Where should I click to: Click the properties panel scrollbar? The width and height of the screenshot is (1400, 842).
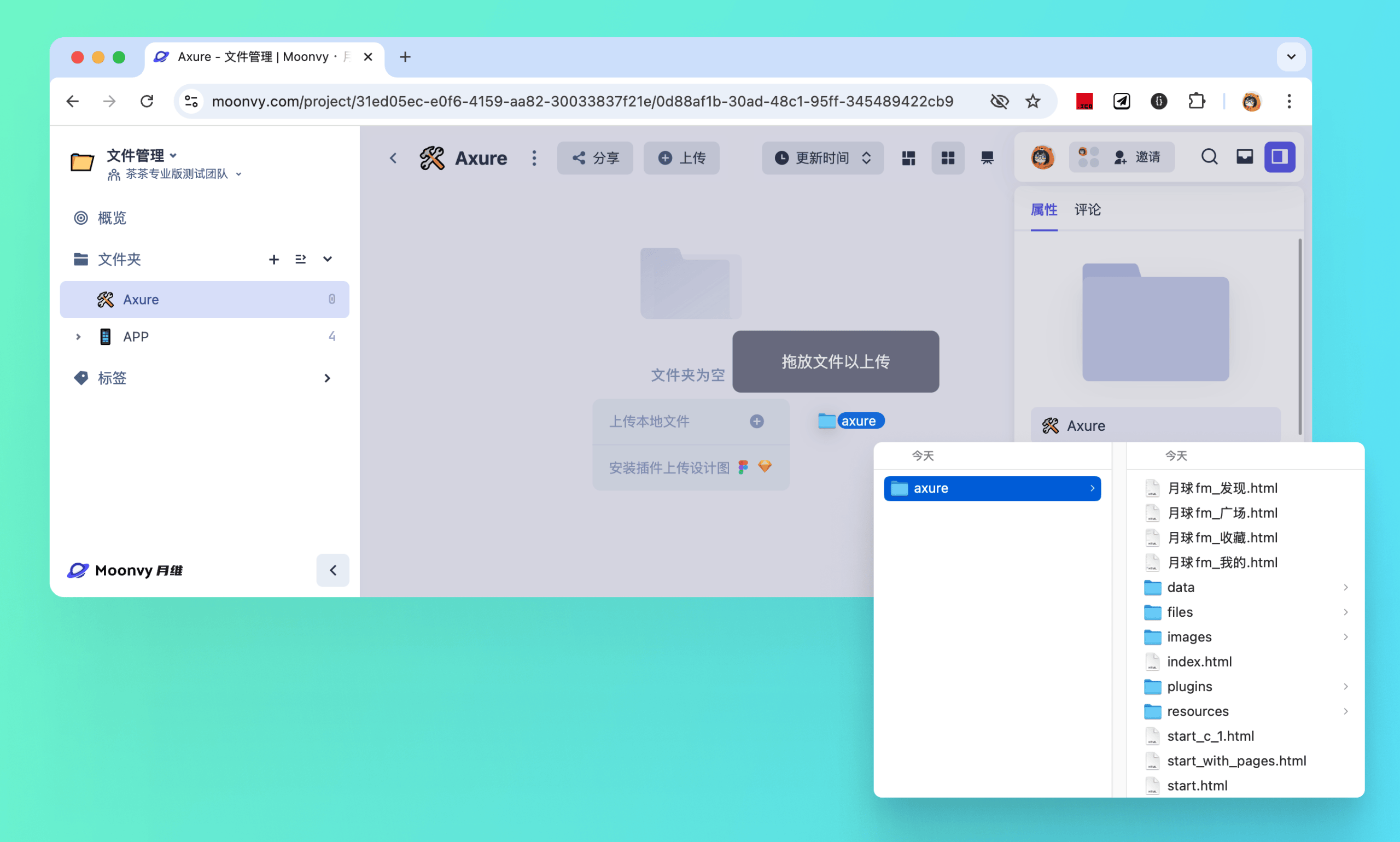point(1299,337)
